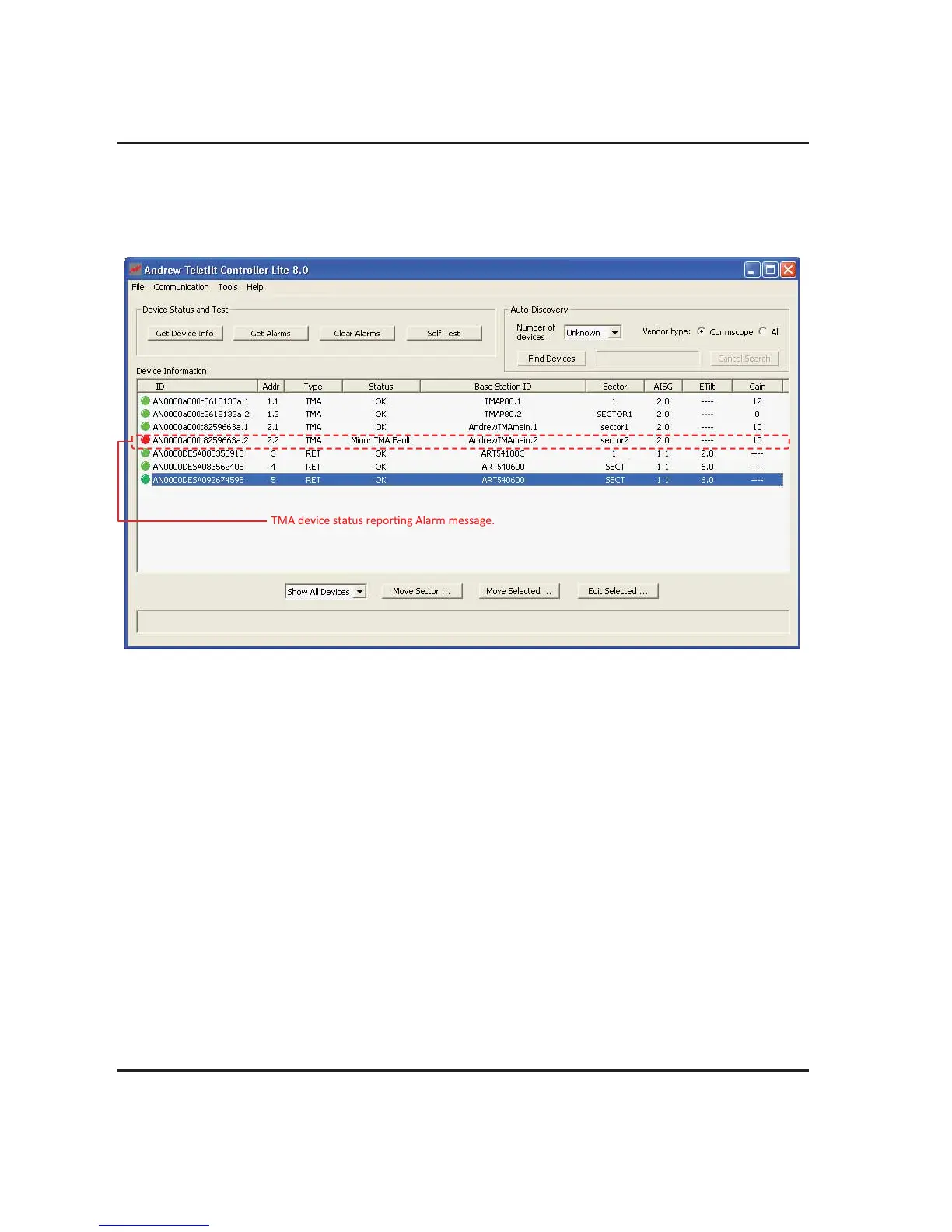952x1232 pixels.
Task: Sort by Status column header
Action: (x=381, y=387)
